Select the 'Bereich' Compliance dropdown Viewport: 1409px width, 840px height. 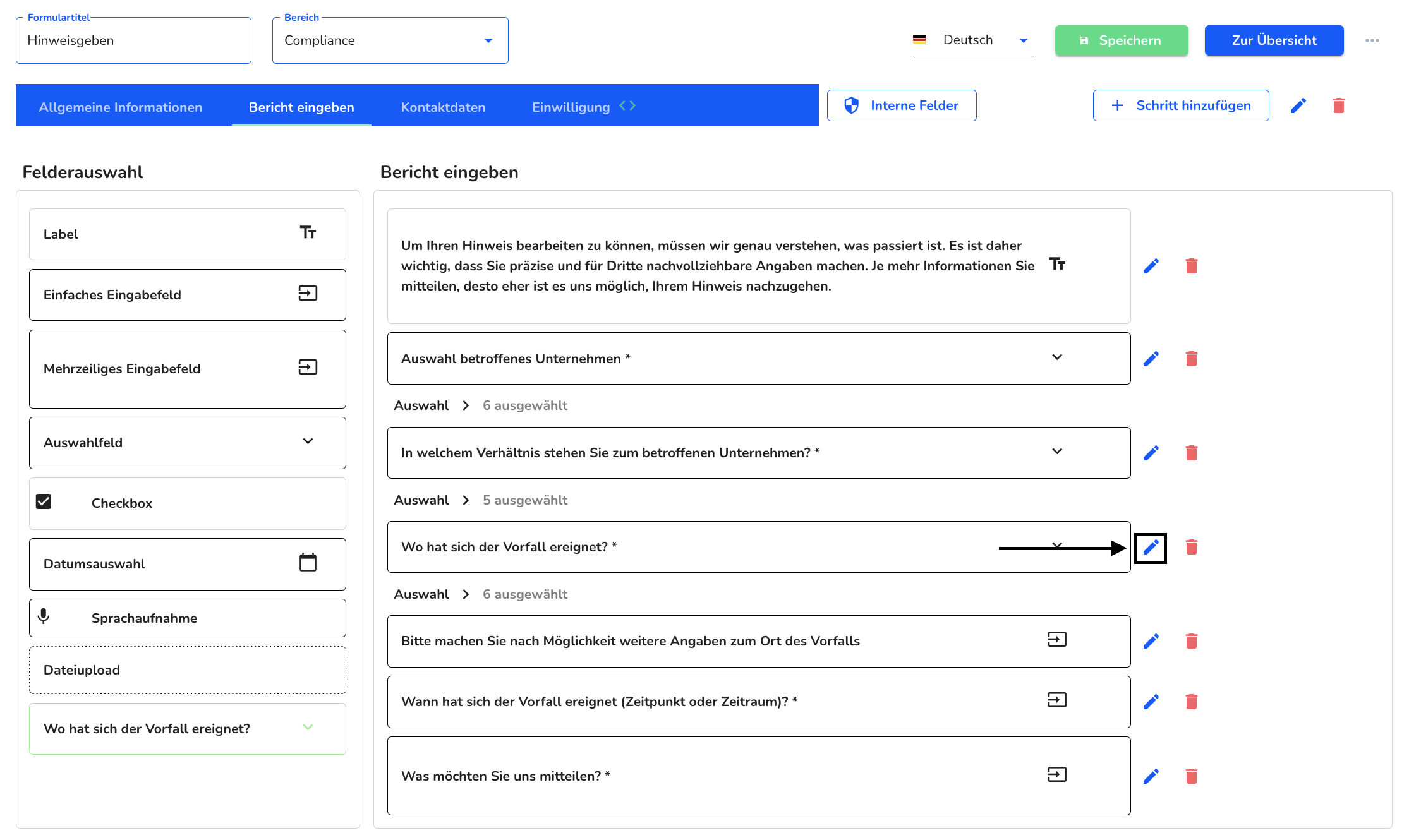pyautogui.click(x=389, y=40)
